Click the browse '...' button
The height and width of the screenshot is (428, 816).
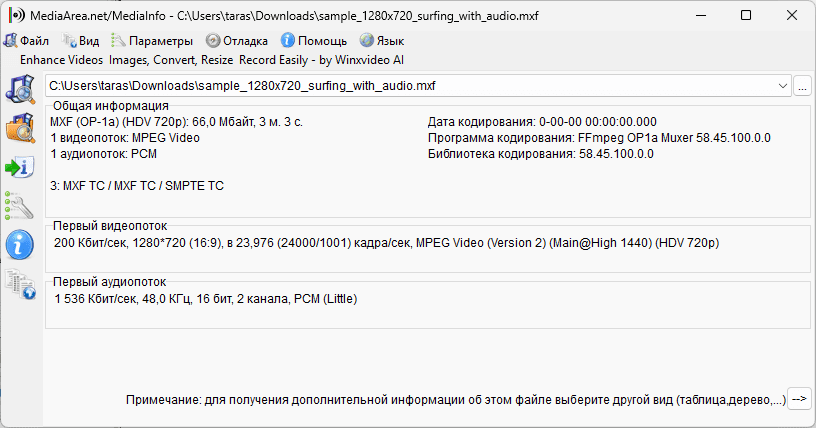(x=802, y=86)
